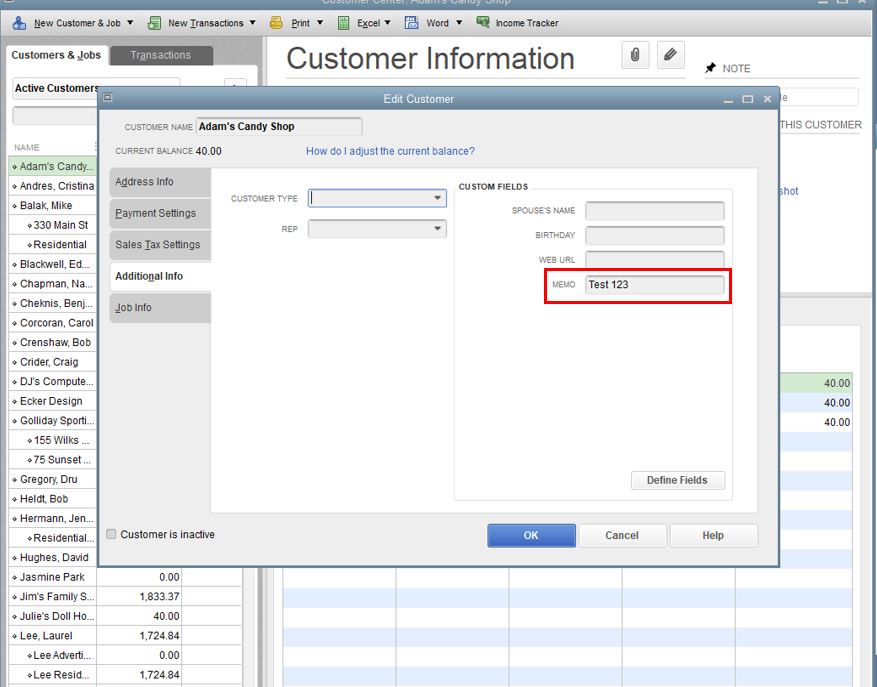Open the Income Tracker
877x687 pixels.
tap(517, 23)
